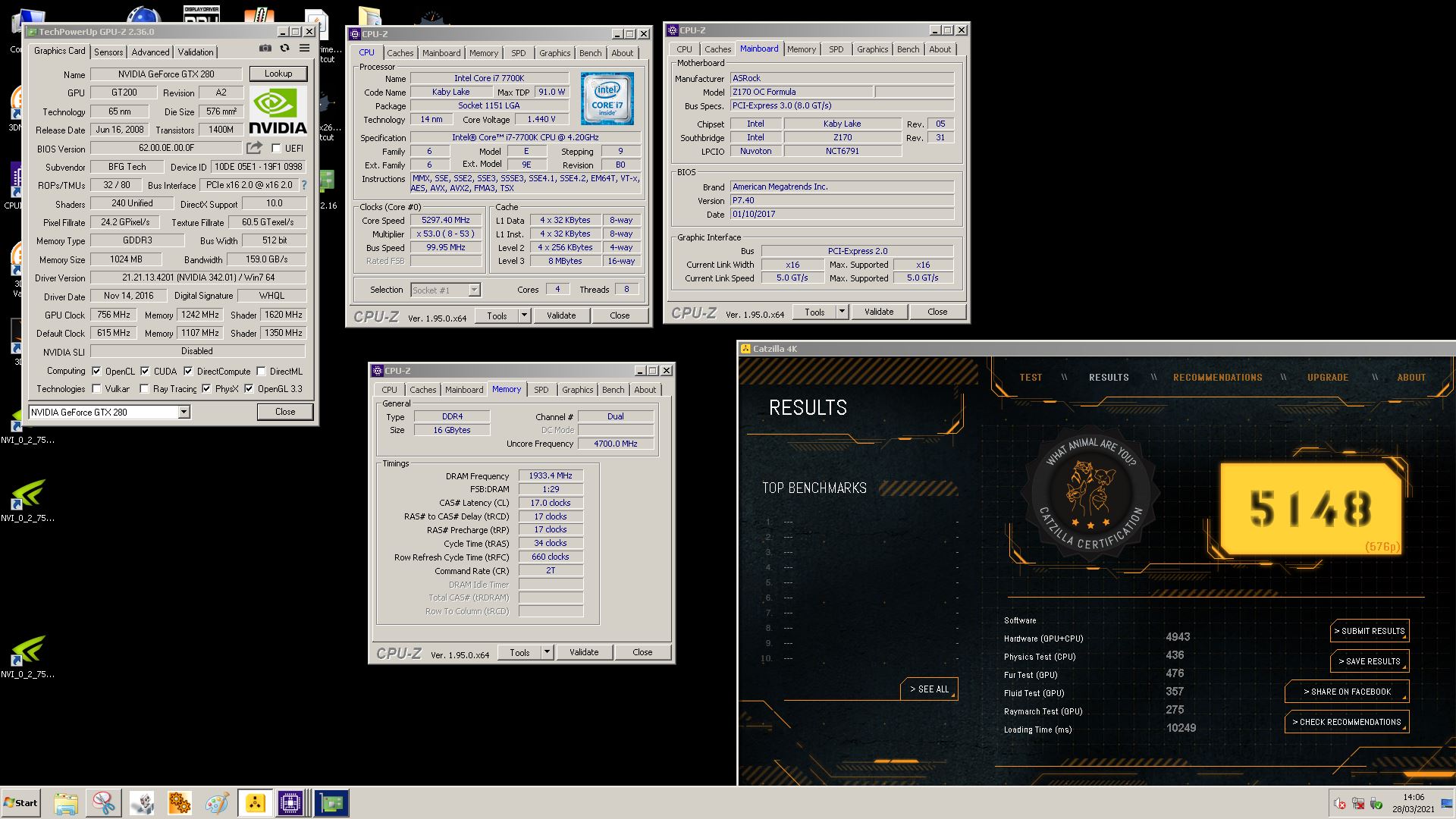This screenshot has height=819, width=1456.
Task: Switch to GPU-Z via the green card taskbar icon
Action: point(331,803)
